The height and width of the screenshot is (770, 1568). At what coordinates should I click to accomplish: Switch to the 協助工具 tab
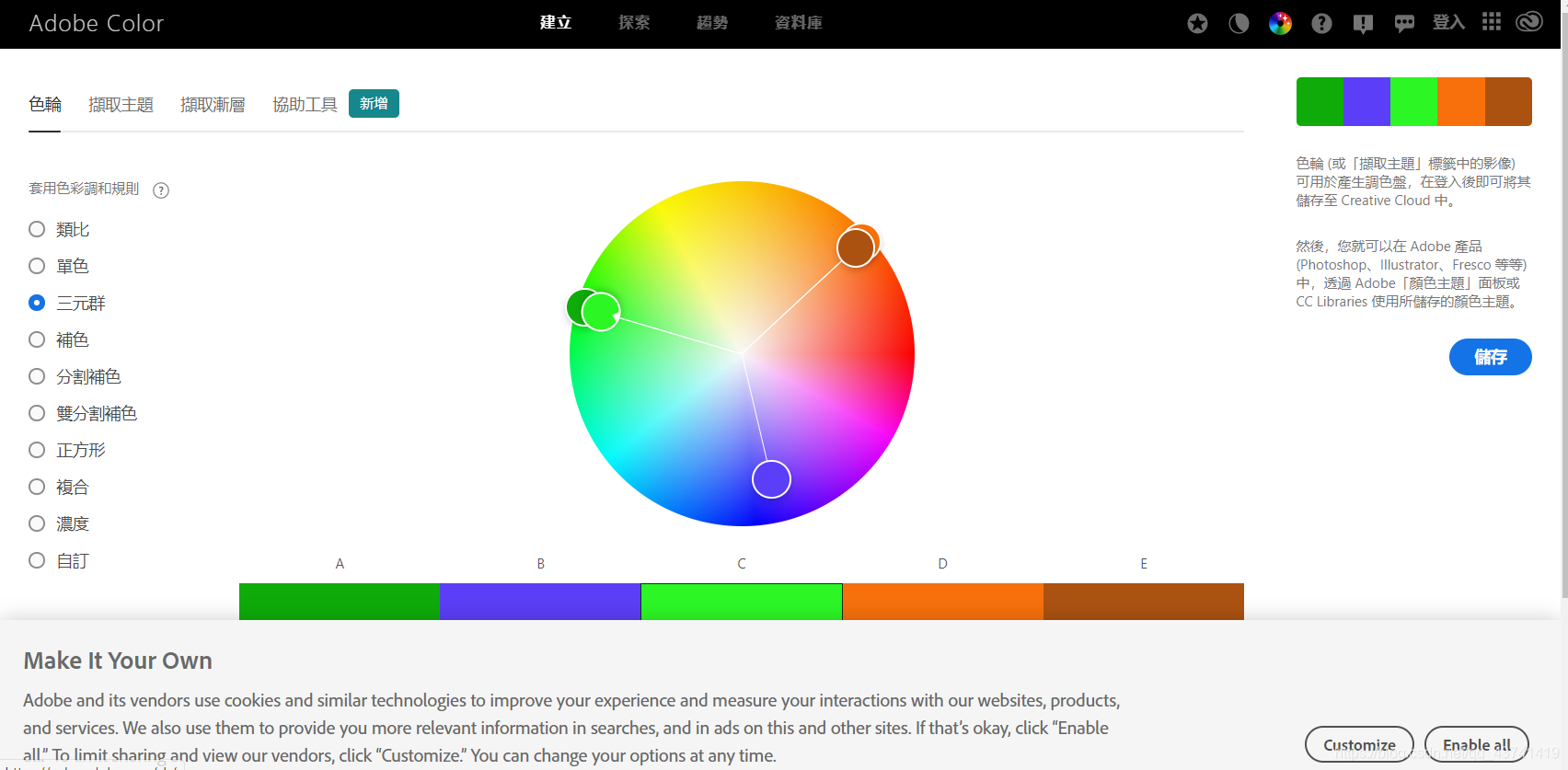(x=305, y=105)
